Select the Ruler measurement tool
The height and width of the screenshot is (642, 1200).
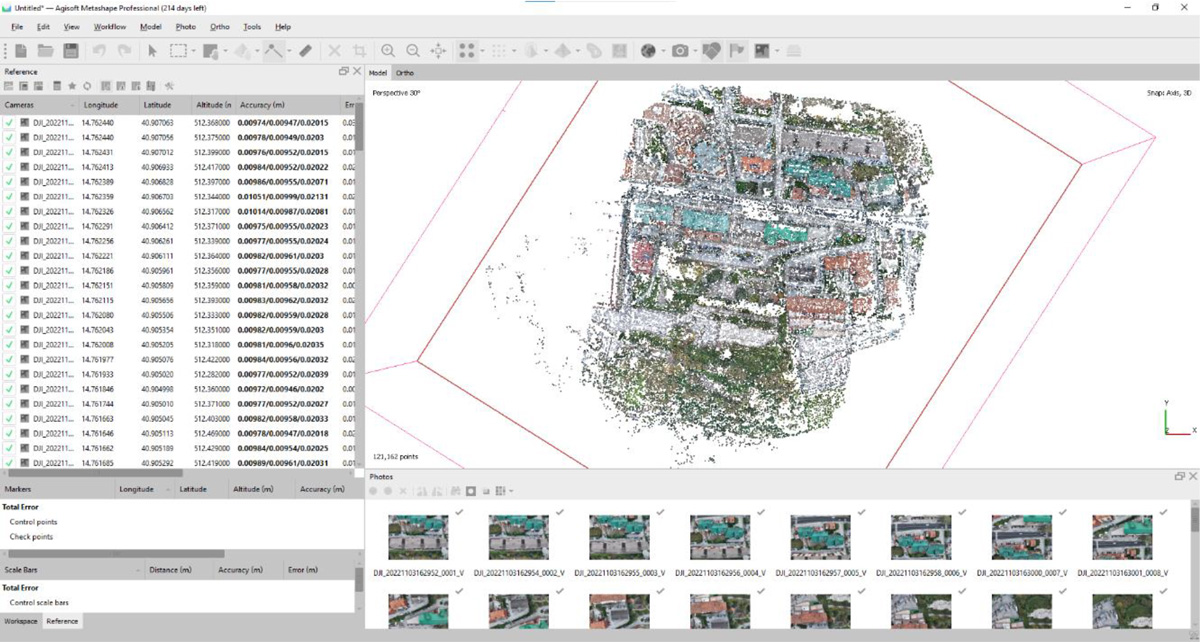point(306,50)
